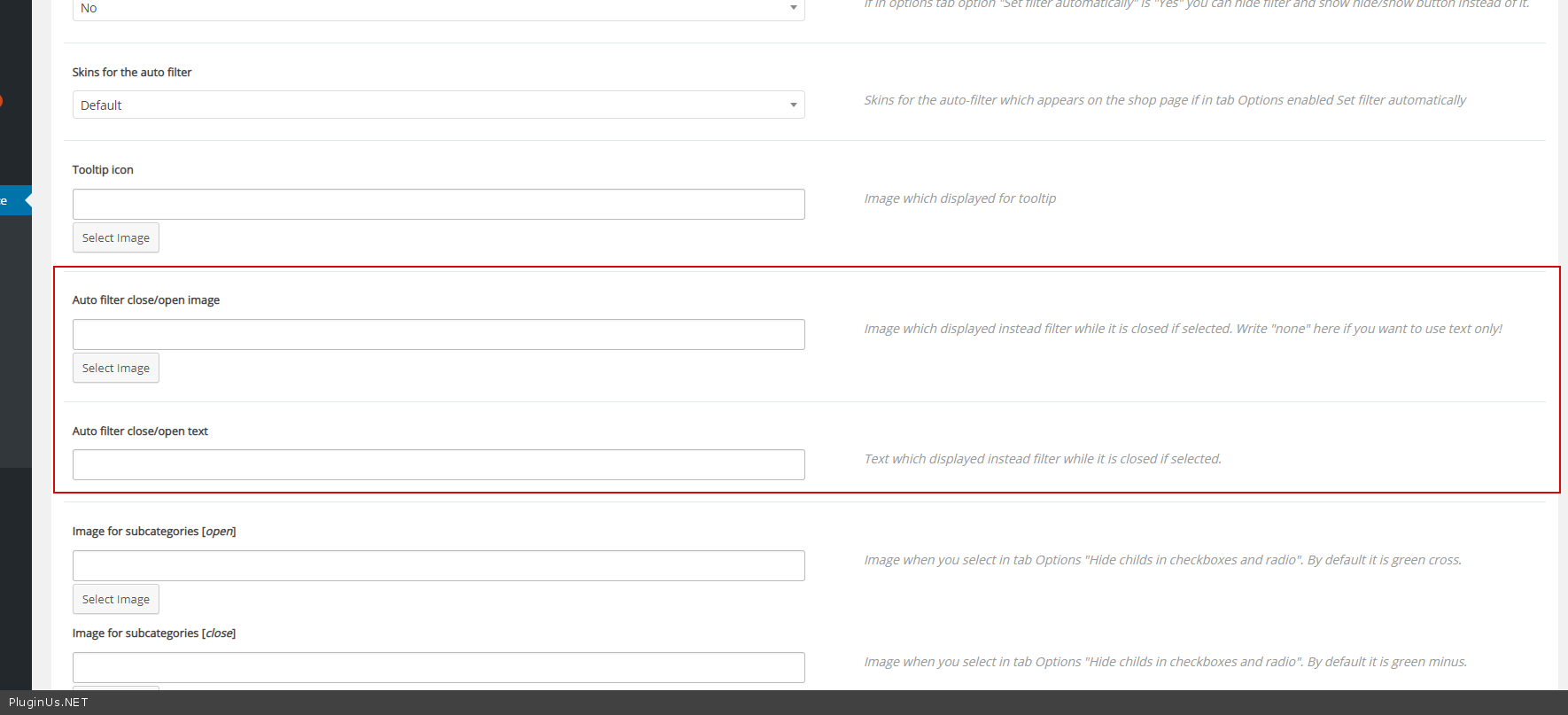1568x715 pixels.
Task: Click Select Image under subcategories [open]
Action: pyautogui.click(x=116, y=599)
